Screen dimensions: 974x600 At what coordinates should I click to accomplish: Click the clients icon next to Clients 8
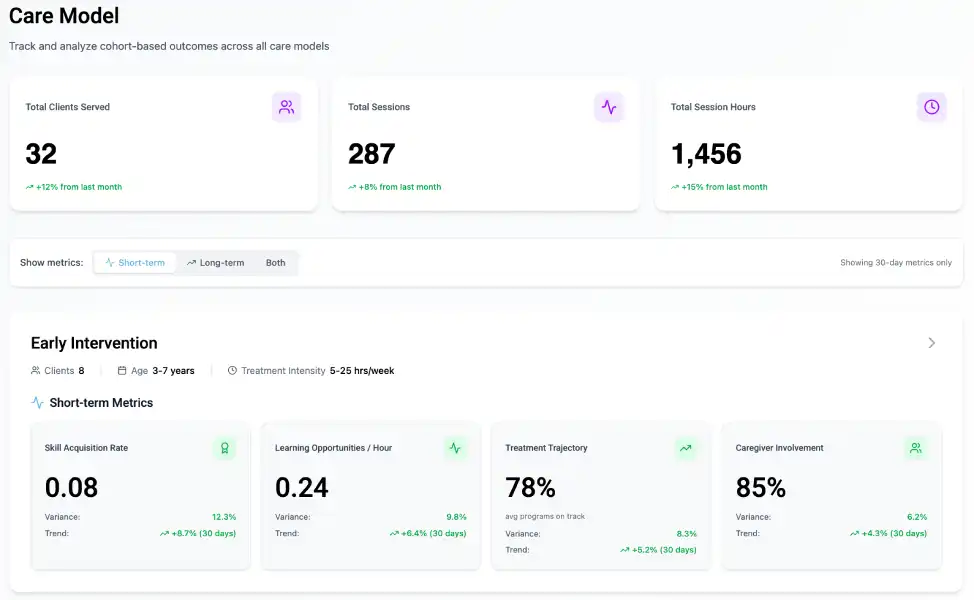pos(35,370)
